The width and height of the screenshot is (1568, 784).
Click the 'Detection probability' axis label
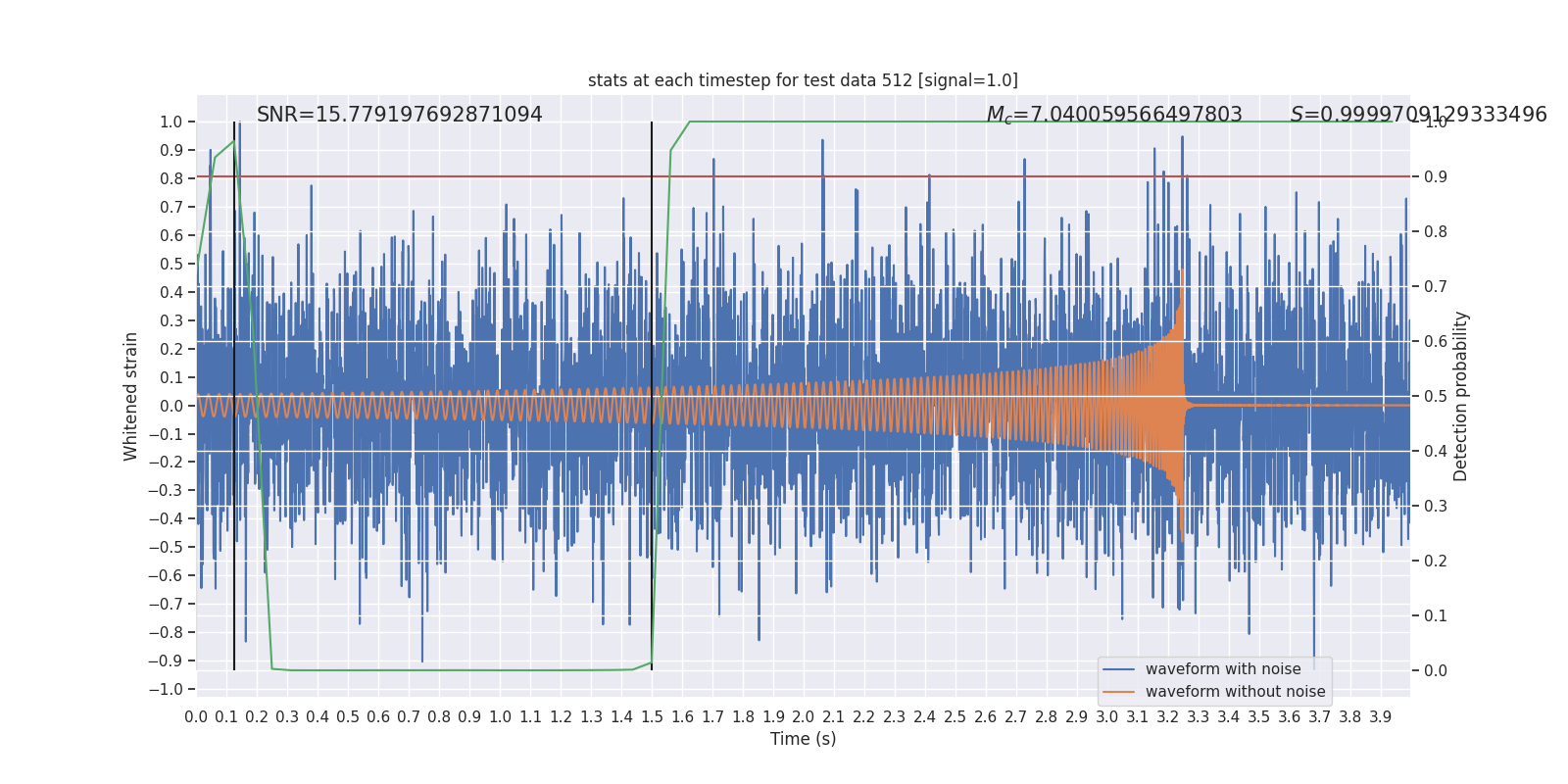tap(1461, 396)
